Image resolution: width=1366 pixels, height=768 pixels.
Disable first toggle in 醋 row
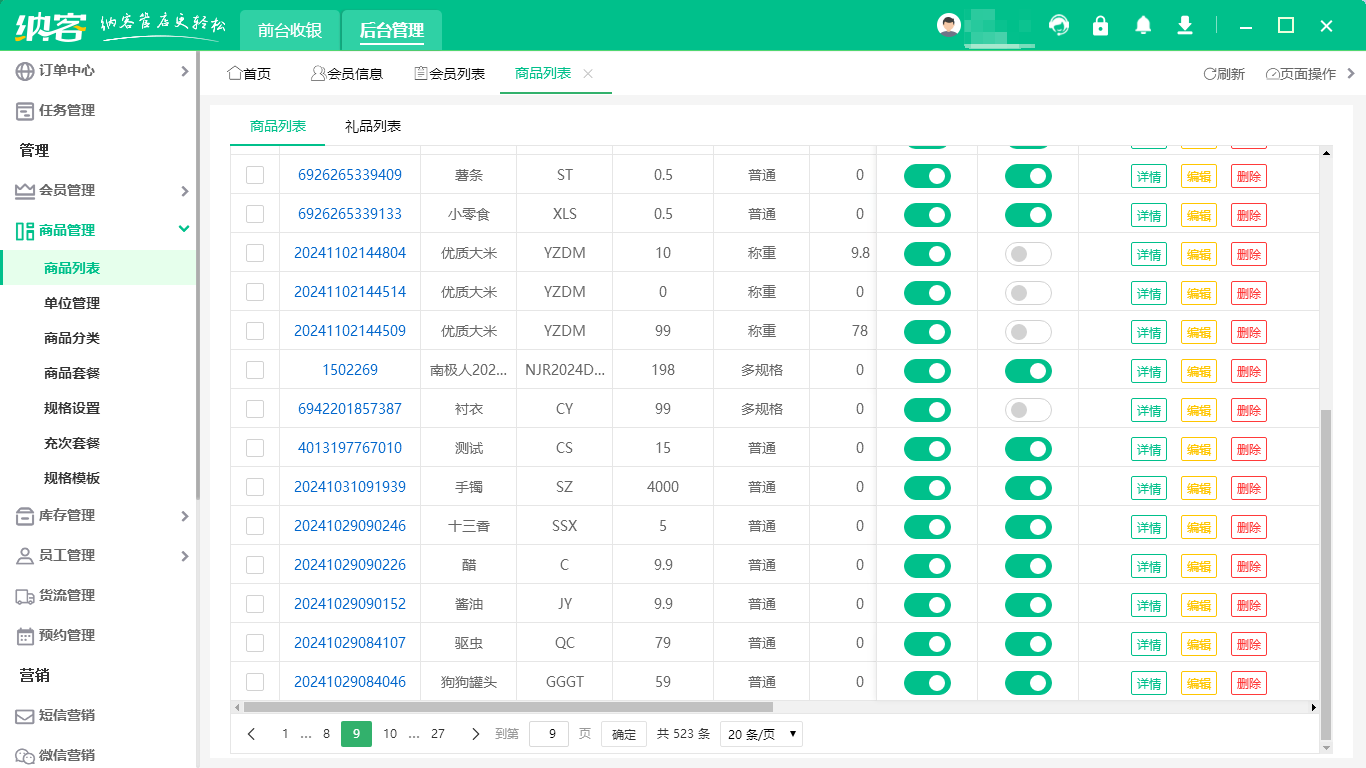coord(927,566)
